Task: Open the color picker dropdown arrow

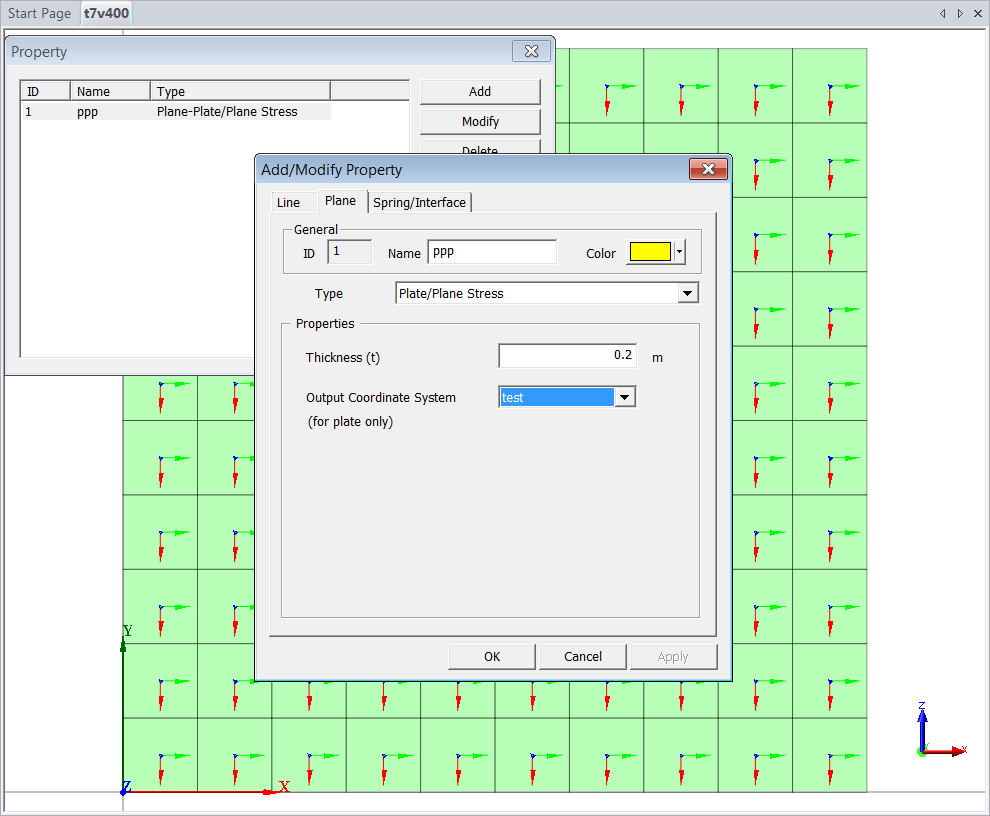Action: coord(680,253)
